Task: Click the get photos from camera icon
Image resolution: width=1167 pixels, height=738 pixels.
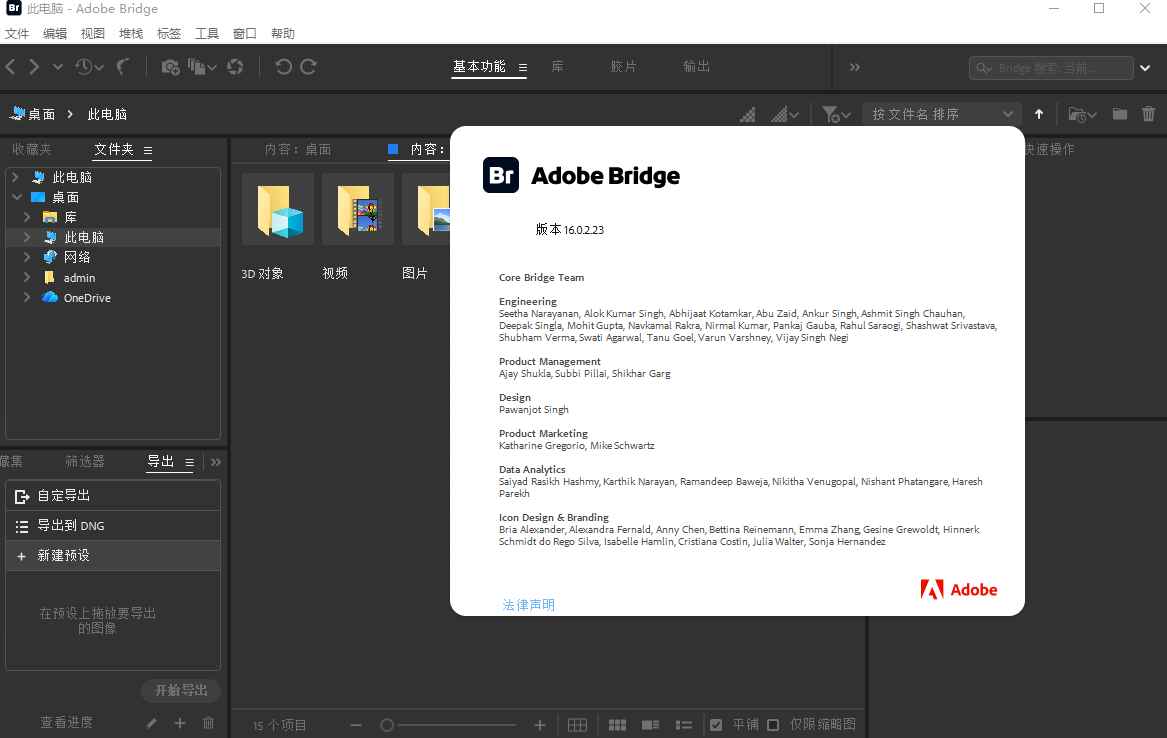Action: click(x=170, y=67)
